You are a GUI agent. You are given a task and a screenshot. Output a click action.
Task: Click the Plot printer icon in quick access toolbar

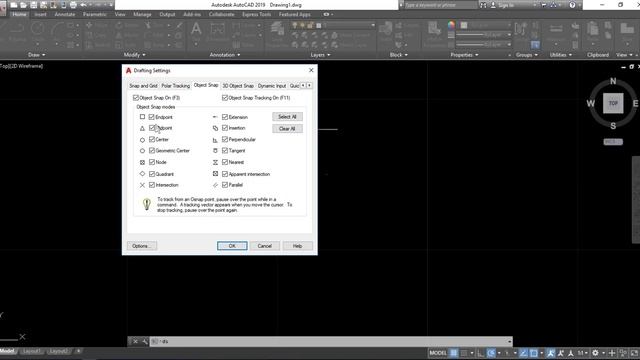click(x=73, y=5)
